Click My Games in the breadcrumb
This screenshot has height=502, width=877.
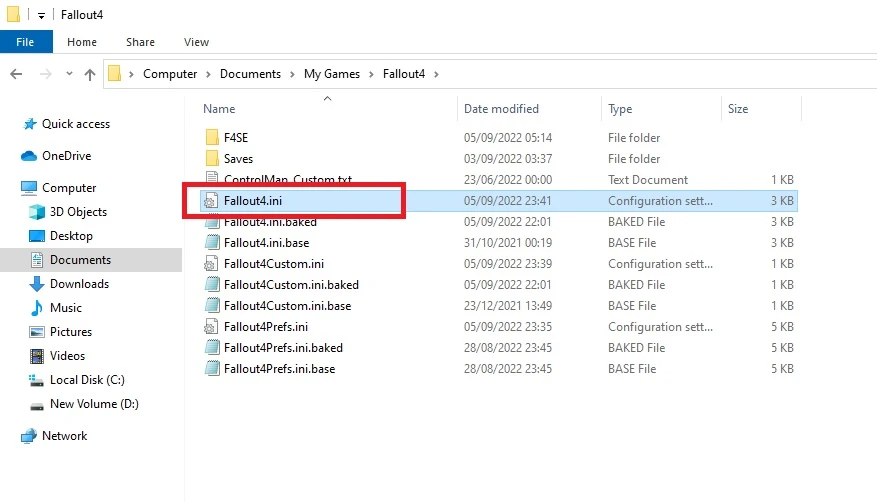[332, 74]
